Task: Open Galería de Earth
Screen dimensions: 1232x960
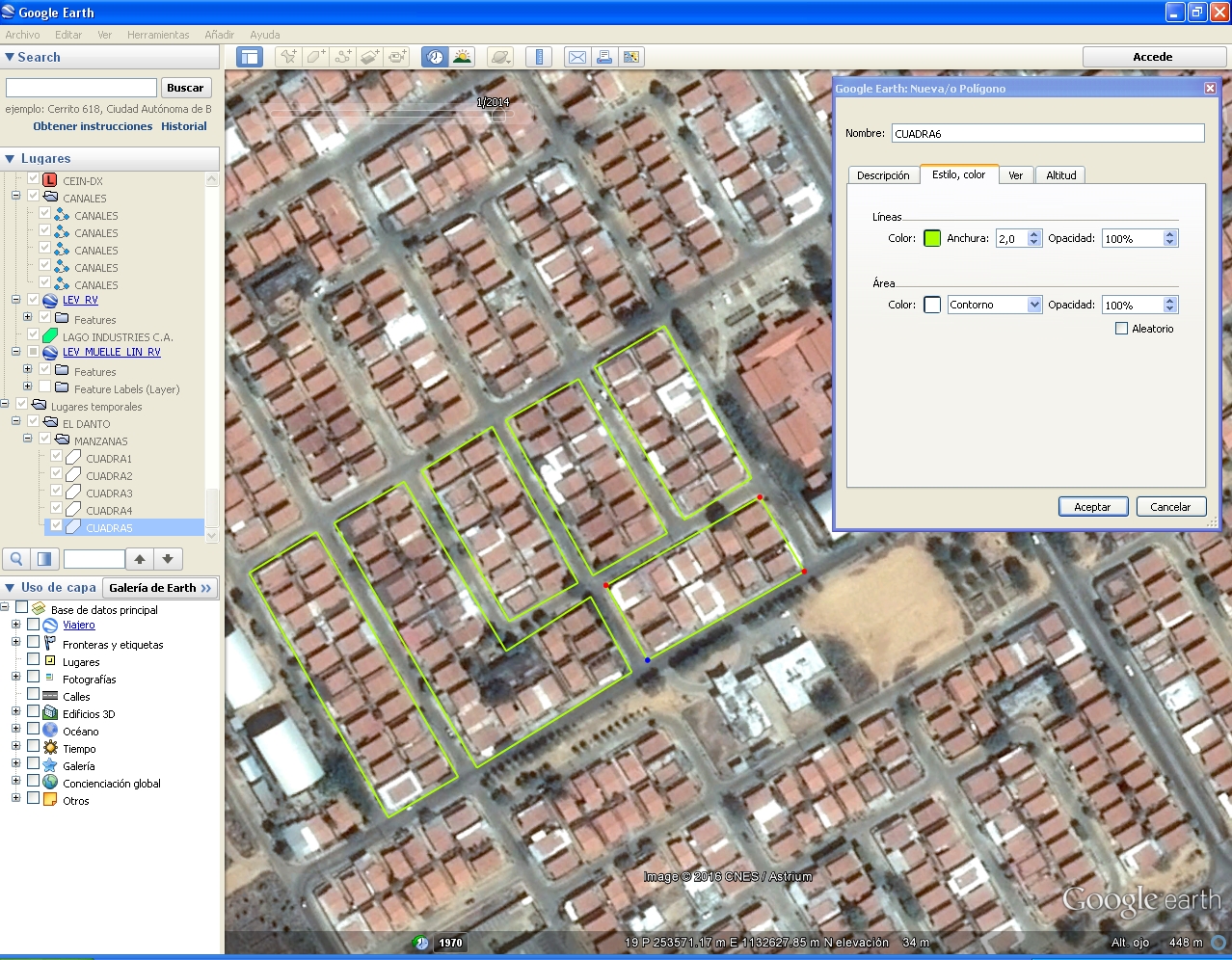Action: (x=160, y=587)
